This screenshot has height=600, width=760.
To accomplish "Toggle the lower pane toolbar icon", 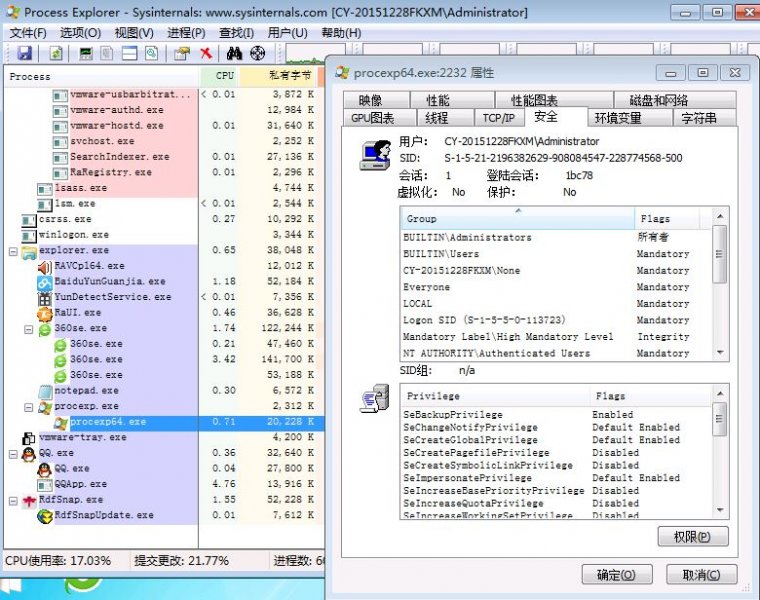I will click(129, 53).
